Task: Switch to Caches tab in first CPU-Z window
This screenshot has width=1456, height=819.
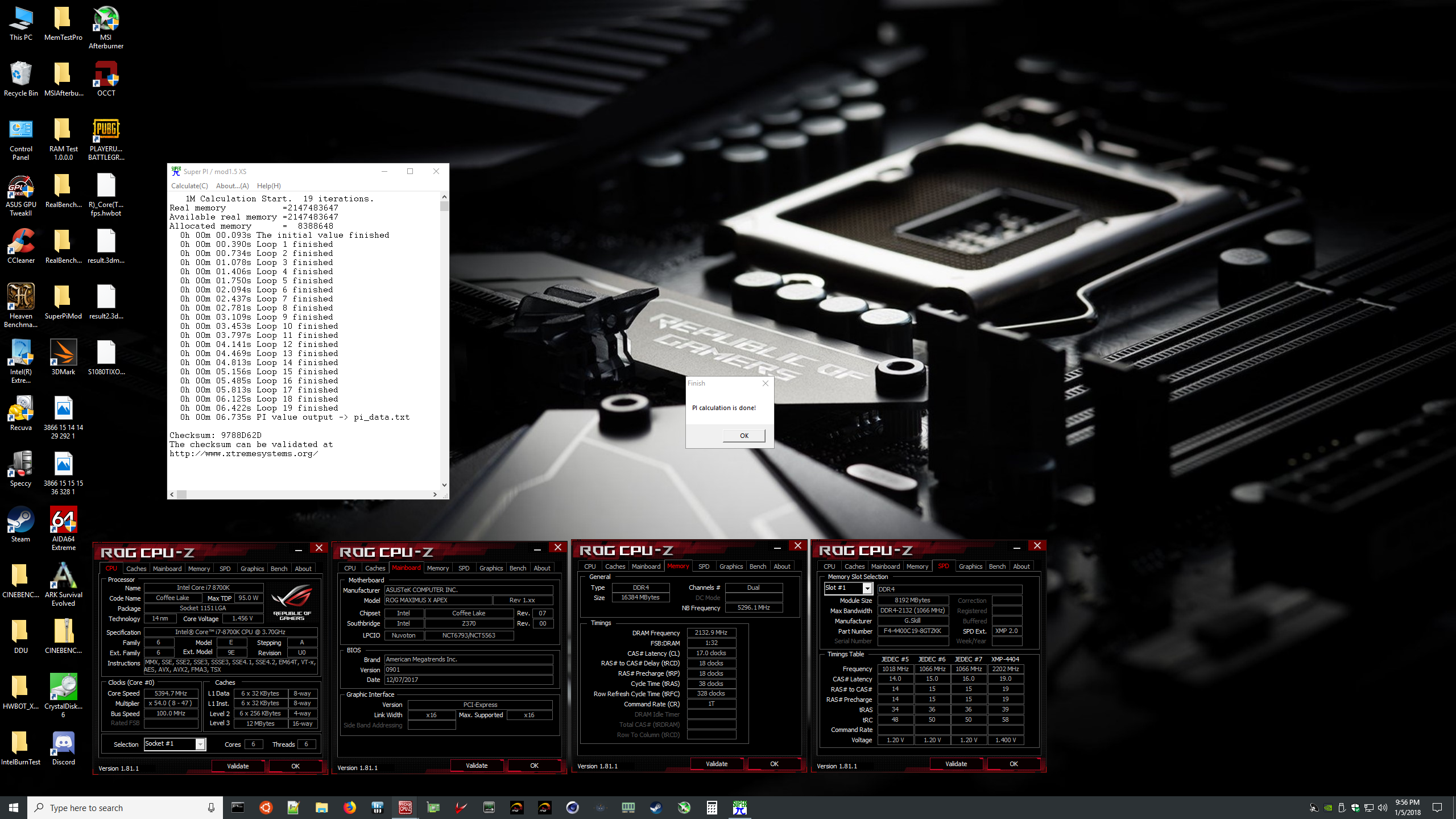Action: tap(136, 569)
